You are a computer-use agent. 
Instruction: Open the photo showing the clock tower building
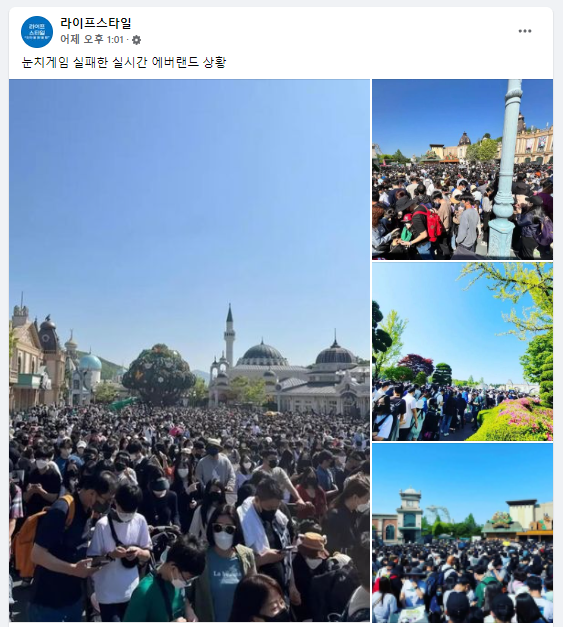[462, 533]
